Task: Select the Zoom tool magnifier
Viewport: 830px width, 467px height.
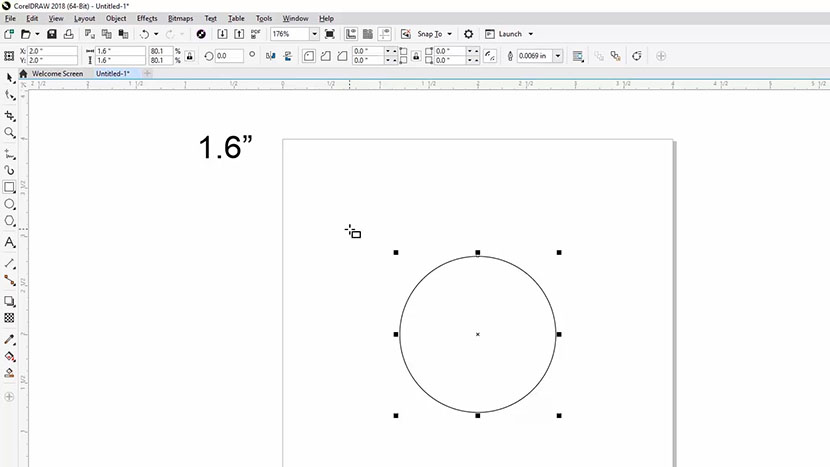Action: point(10,133)
